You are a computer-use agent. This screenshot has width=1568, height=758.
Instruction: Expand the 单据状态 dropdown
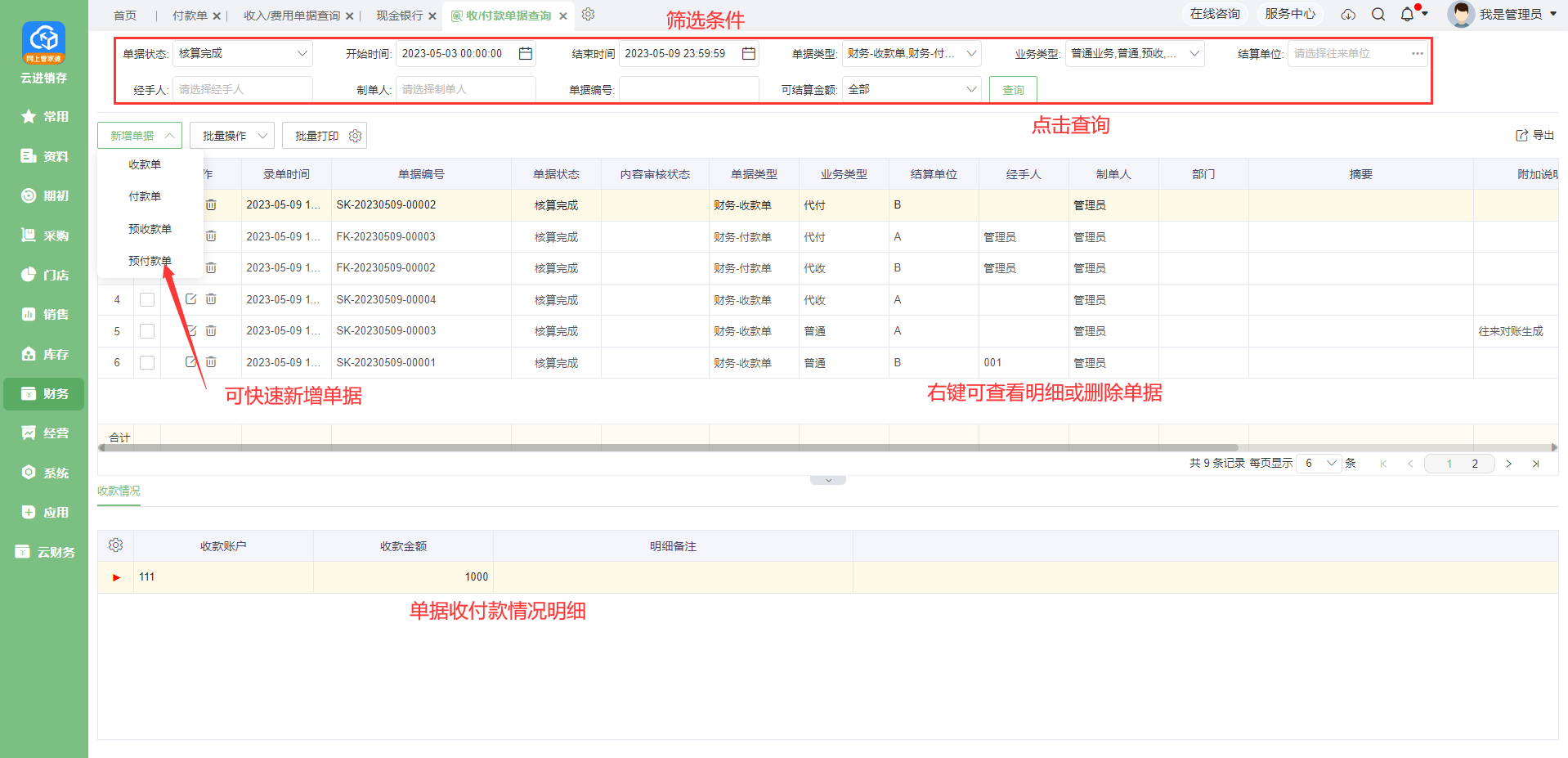click(x=242, y=53)
